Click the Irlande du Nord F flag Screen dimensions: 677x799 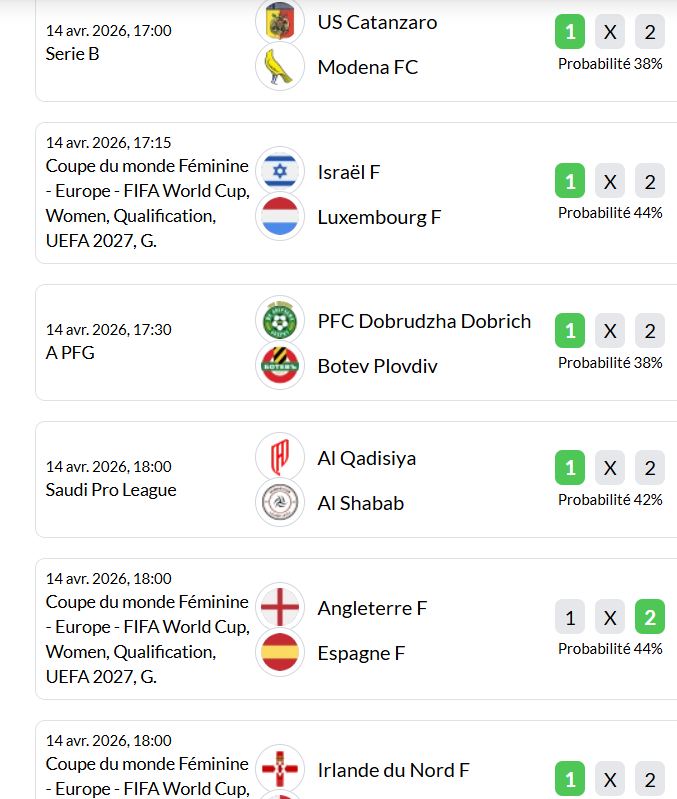point(280,770)
